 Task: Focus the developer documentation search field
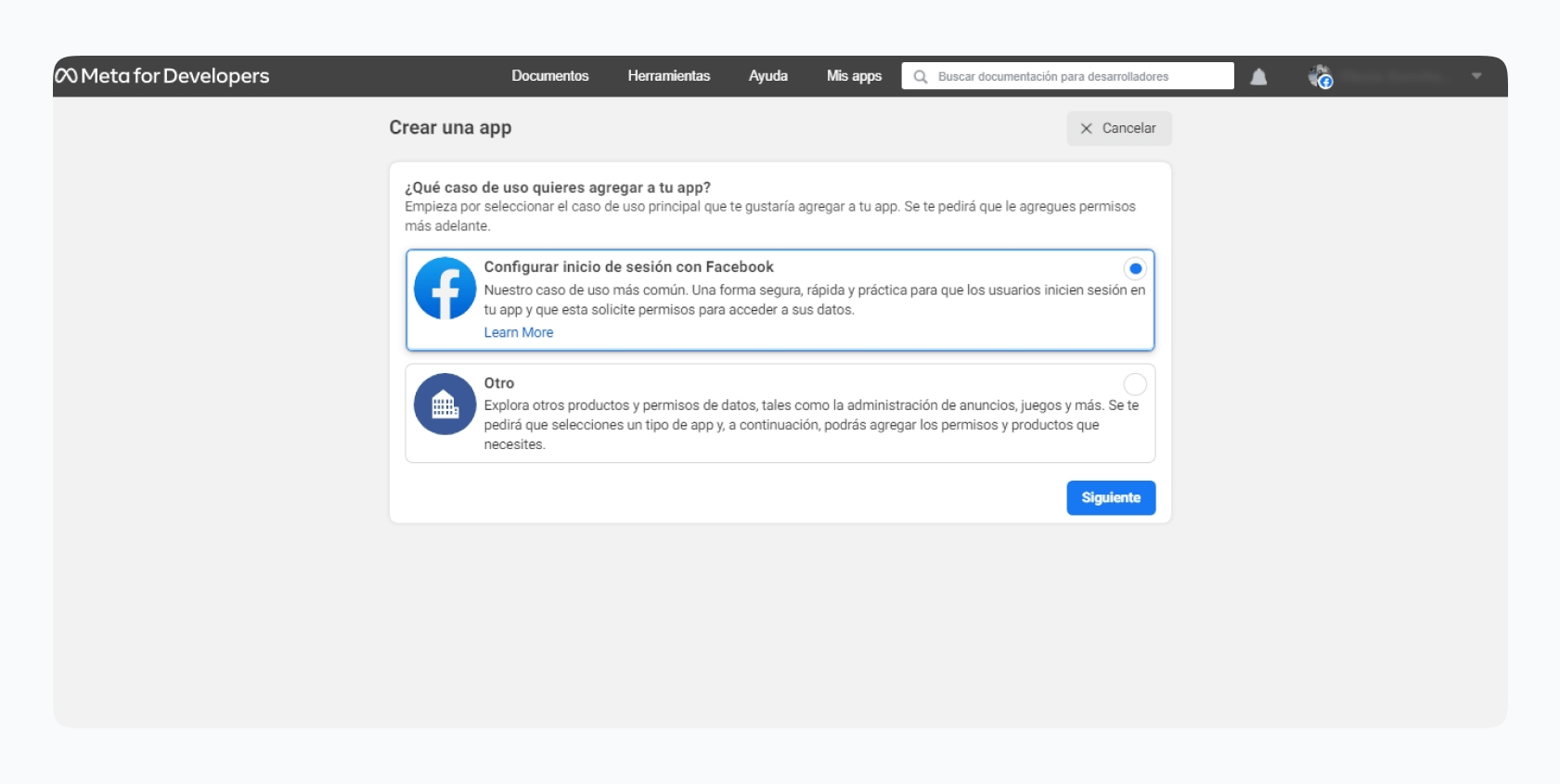click(x=1068, y=76)
